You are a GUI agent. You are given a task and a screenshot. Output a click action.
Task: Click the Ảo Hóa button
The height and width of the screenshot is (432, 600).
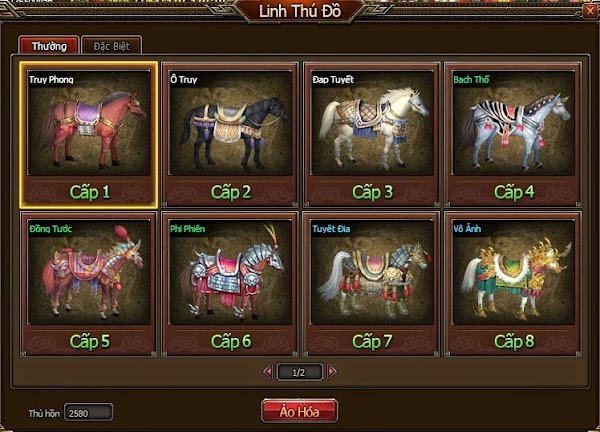(299, 411)
